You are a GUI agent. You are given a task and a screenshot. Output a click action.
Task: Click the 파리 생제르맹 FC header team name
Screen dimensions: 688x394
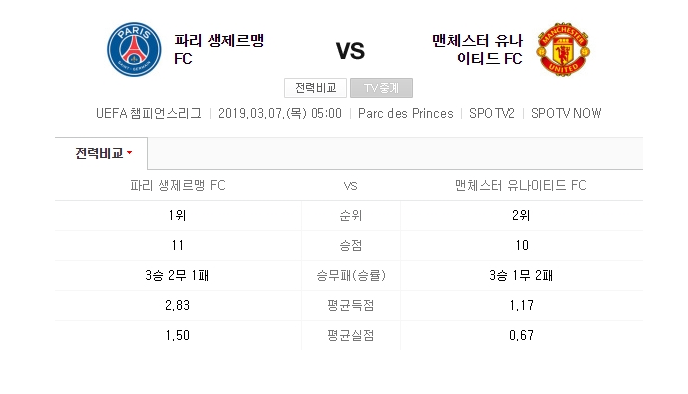[x=219, y=49]
